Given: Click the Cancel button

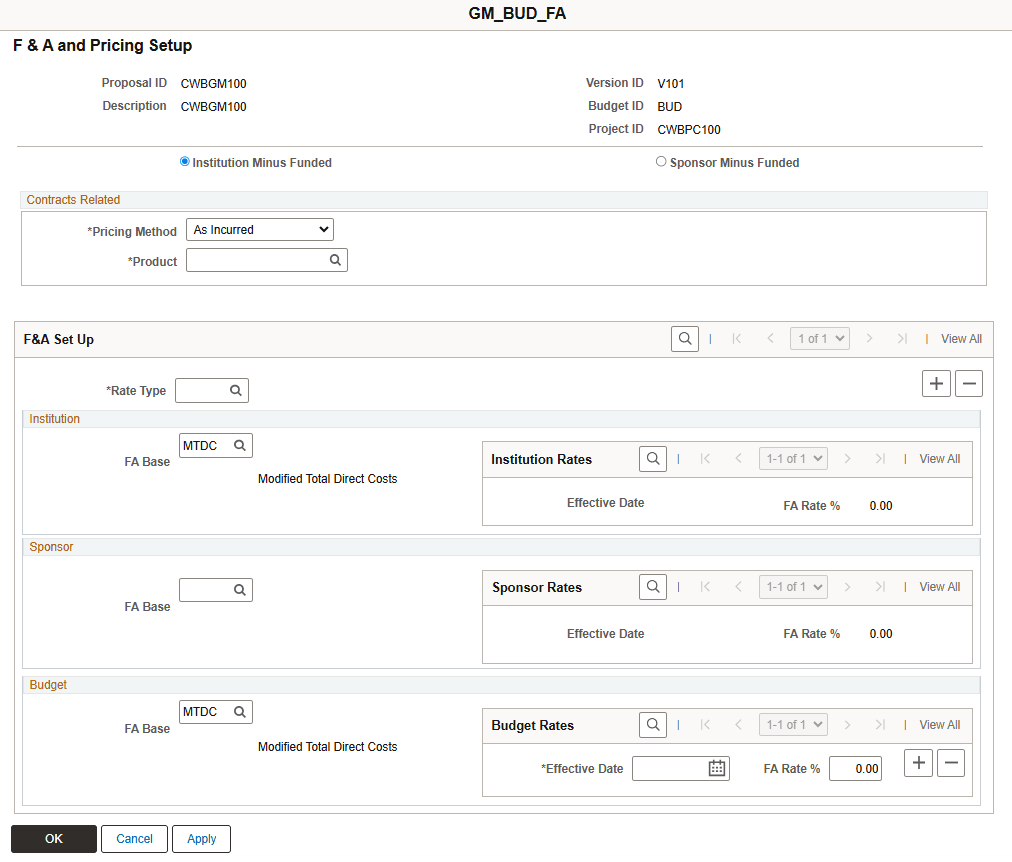Looking at the screenshot, I should pyautogui.click(x=134, y=838).
